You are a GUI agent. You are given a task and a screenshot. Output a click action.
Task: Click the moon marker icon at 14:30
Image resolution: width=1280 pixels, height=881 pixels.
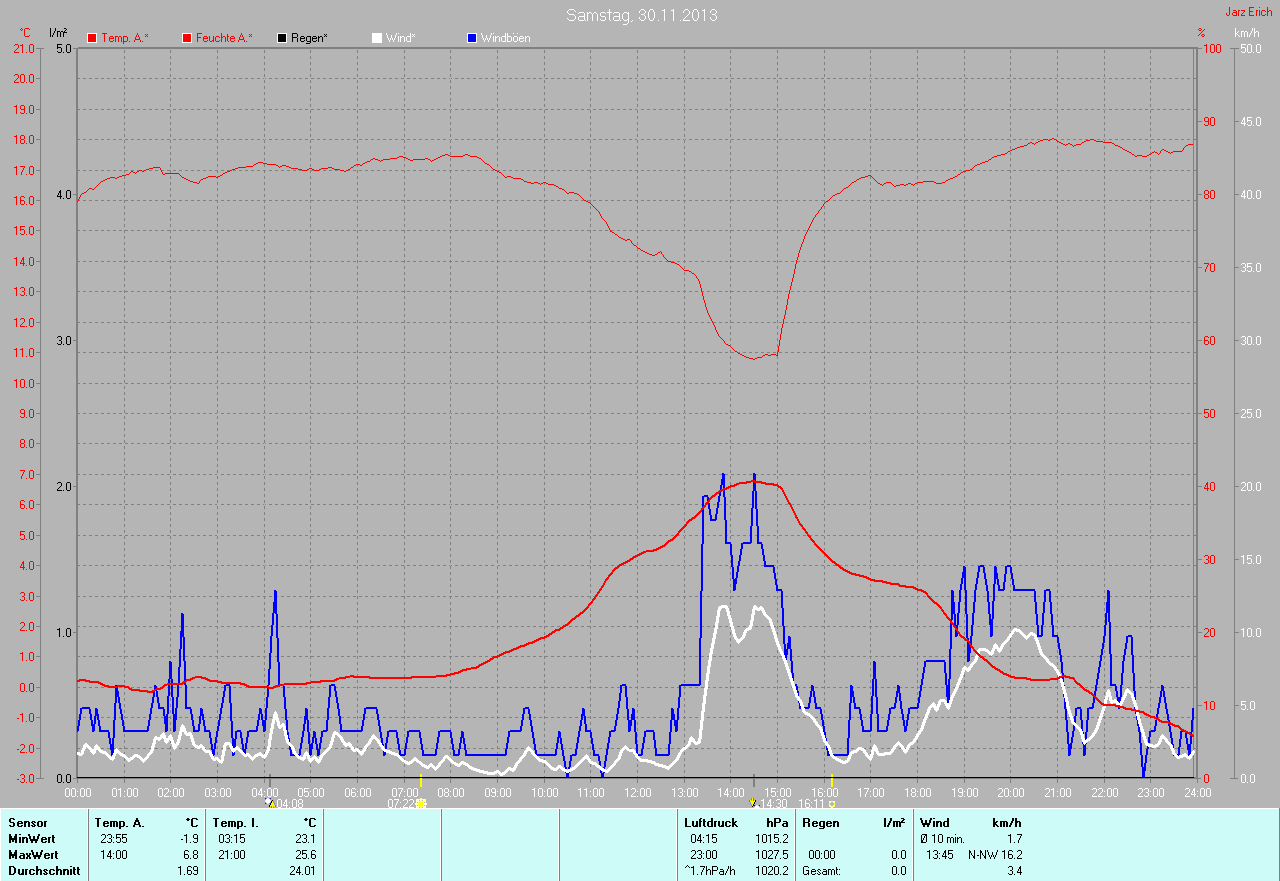(753, 802)
